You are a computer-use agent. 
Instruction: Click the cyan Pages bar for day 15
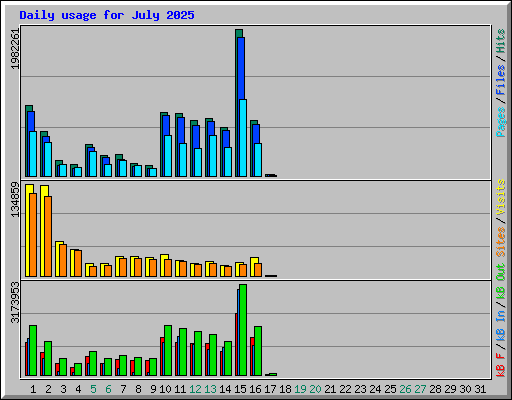coord(243,138)
